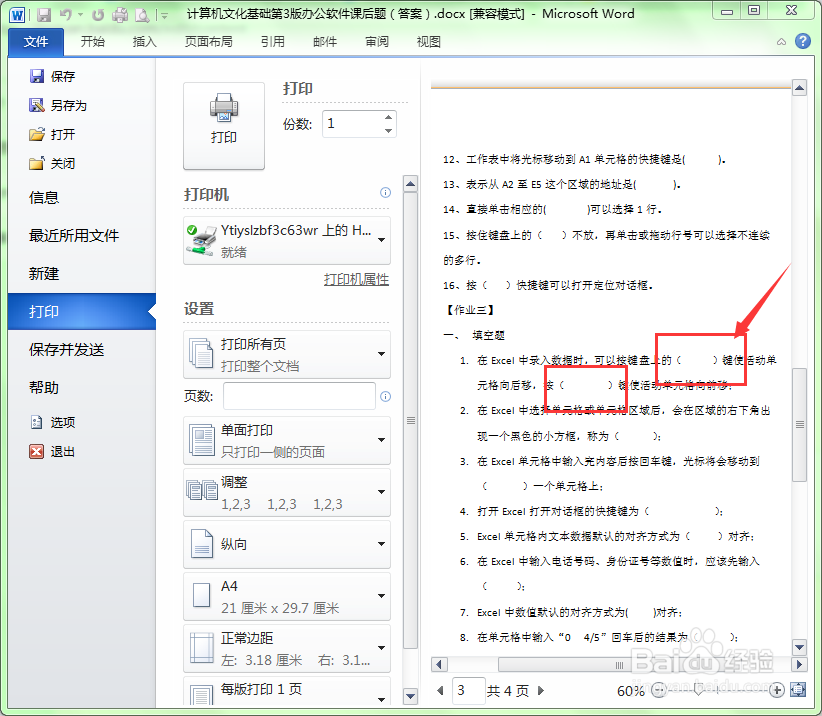The height and width of the screenshot is (716, 822).
Task: Select 打印 in the backstage sidebar
Action: [x=82, y=311]
